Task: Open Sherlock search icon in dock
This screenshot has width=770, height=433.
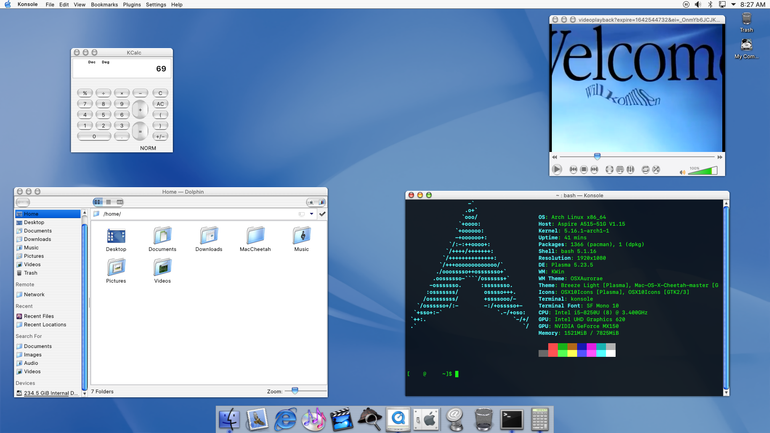Action: point(370,420)
